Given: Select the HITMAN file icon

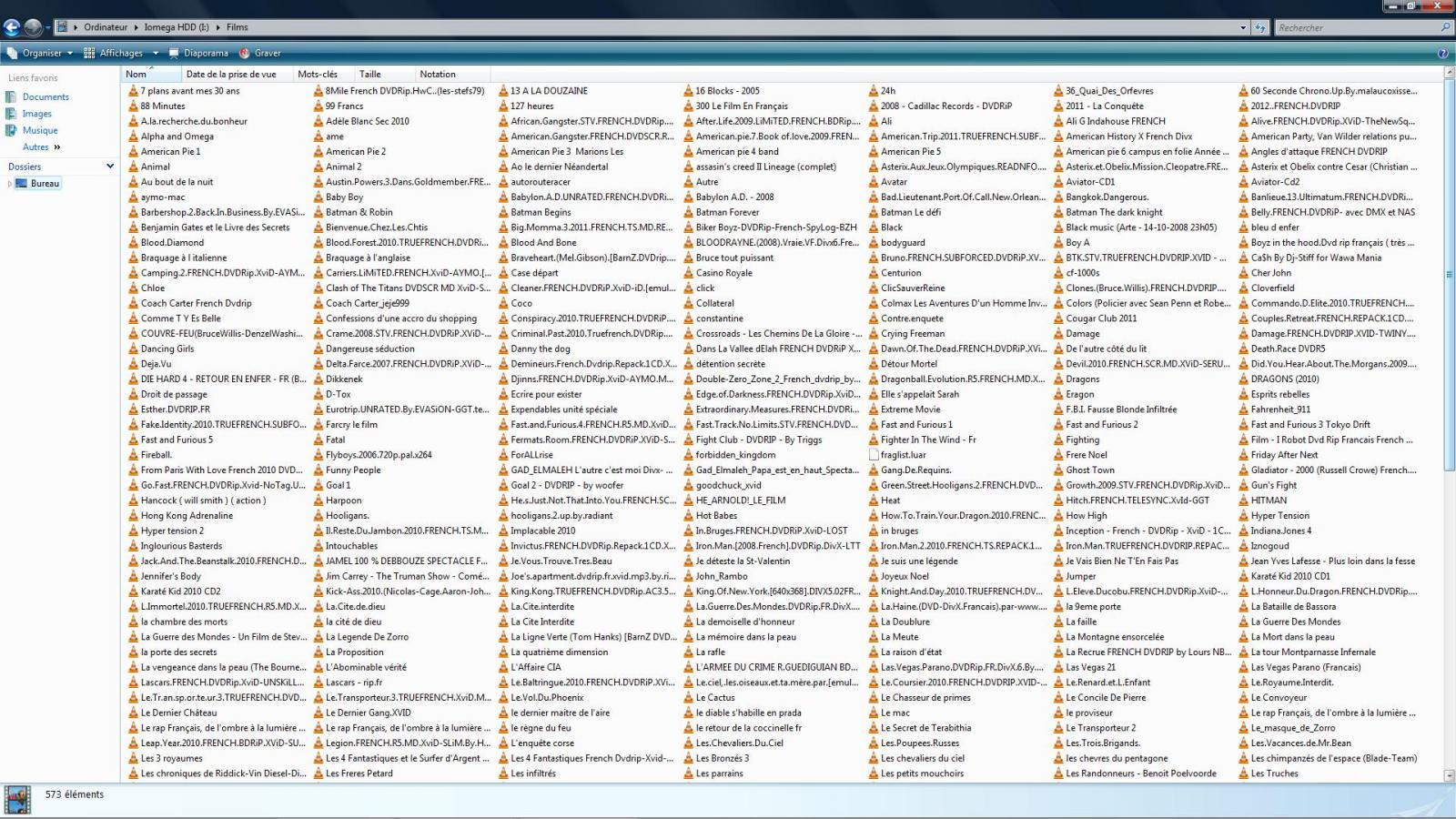Looking at the screenshot, I should click(x=1244, y=500).
